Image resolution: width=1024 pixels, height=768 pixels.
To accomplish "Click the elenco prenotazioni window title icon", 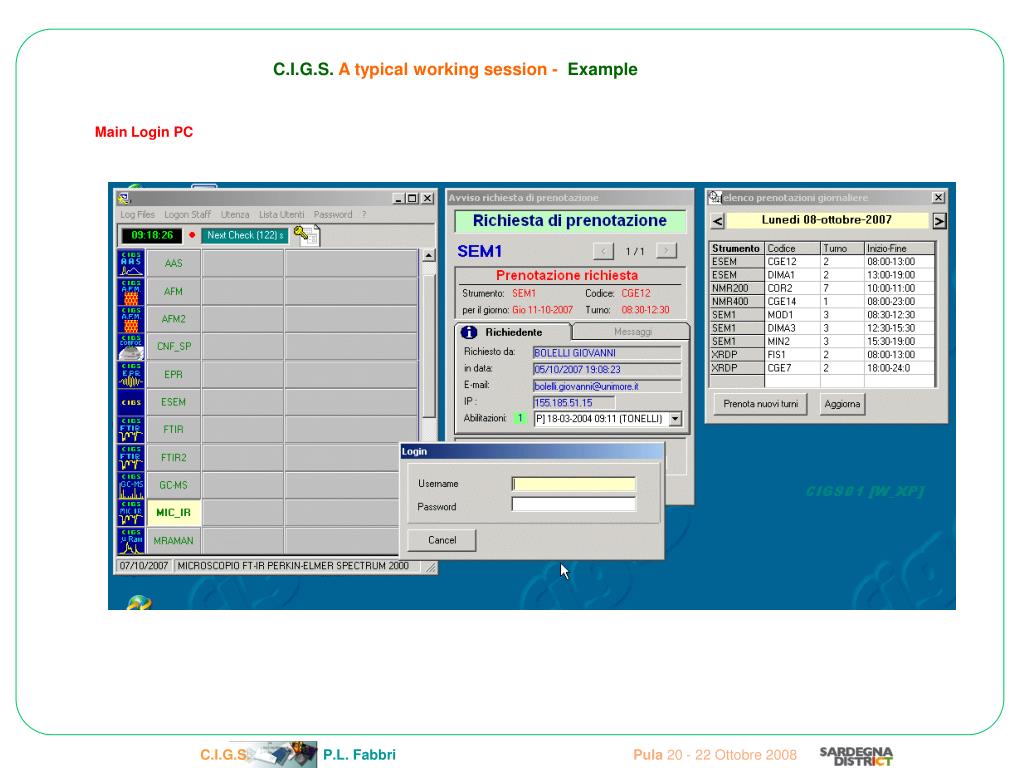I will click(715, 197).
